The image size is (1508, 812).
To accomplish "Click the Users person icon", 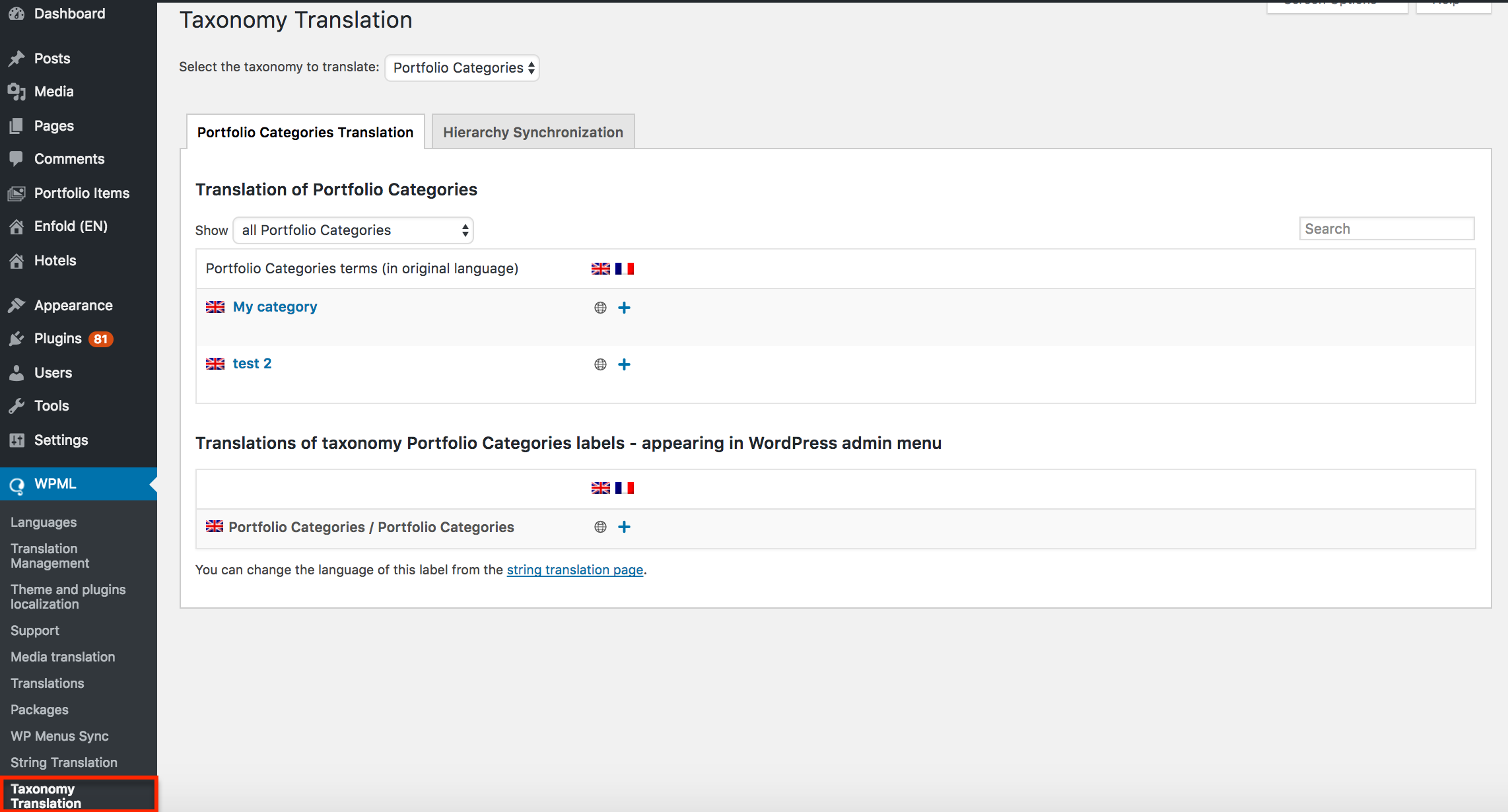I will coord(17,373).
